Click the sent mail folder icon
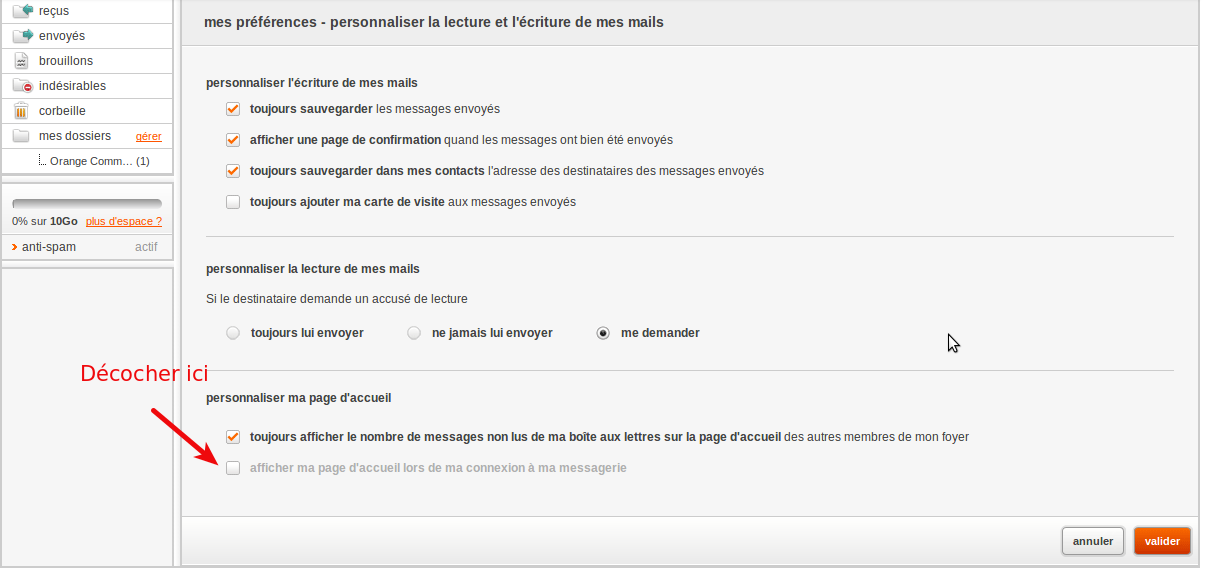Screen dimensions: 1206x571 pyautogui.click(x=21, y=36)
